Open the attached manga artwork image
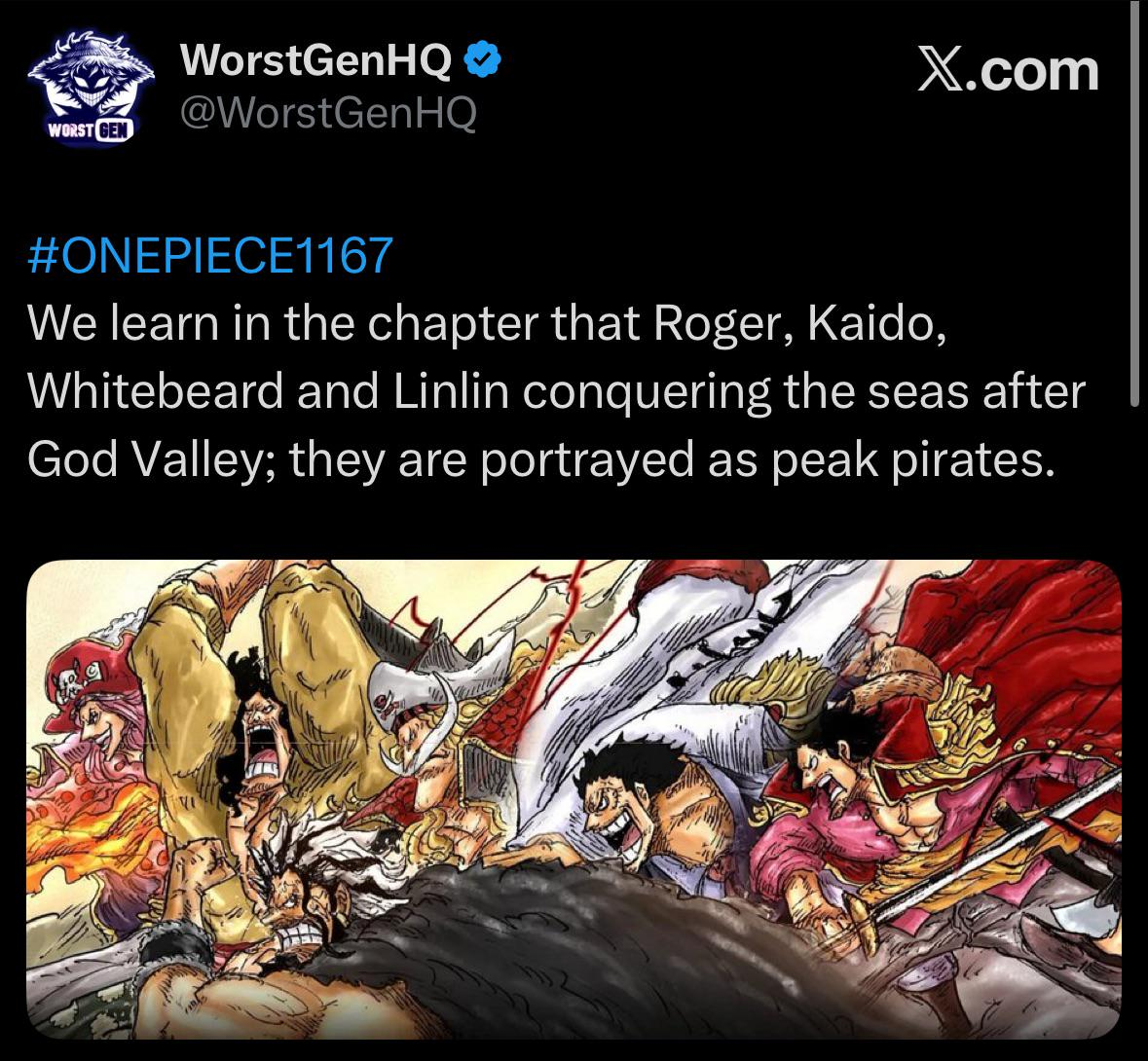The height and width of the screenshot is (1061, 1148). click(574, 799)
